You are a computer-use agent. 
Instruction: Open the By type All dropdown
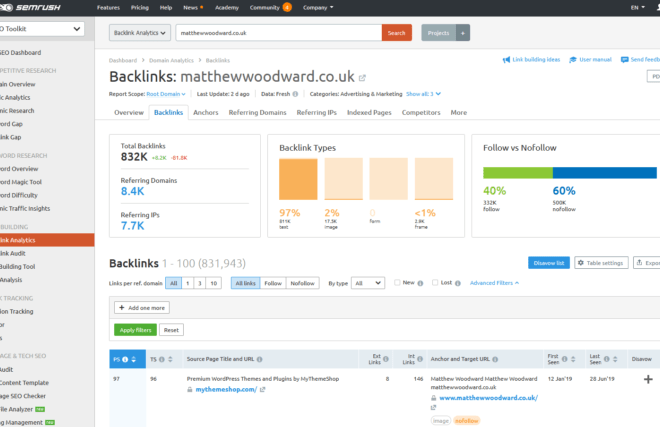[367, 283]
